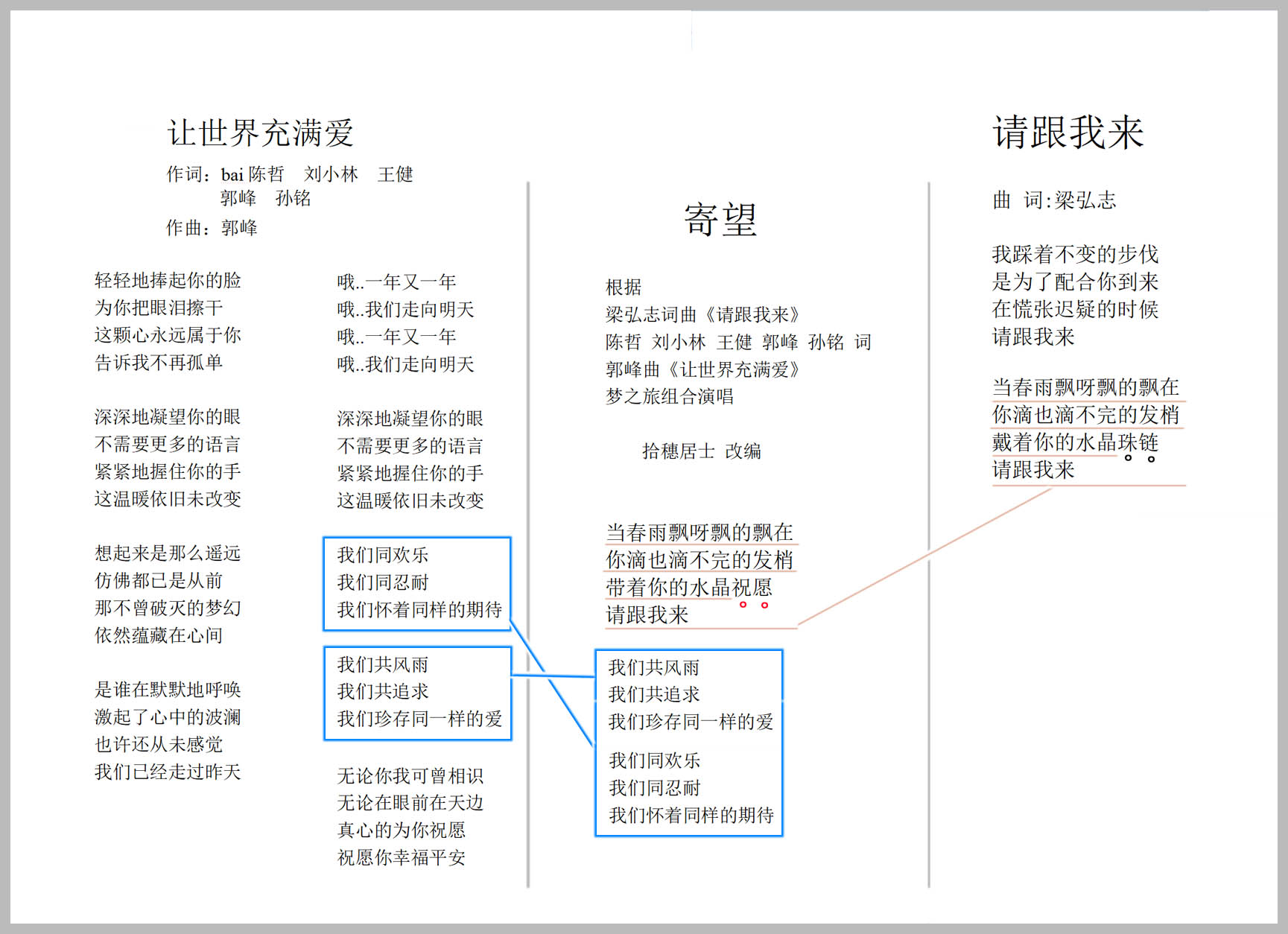
Task: Click the lyric 依然蕴藏在心间
Action: click(x=159, y=635)
